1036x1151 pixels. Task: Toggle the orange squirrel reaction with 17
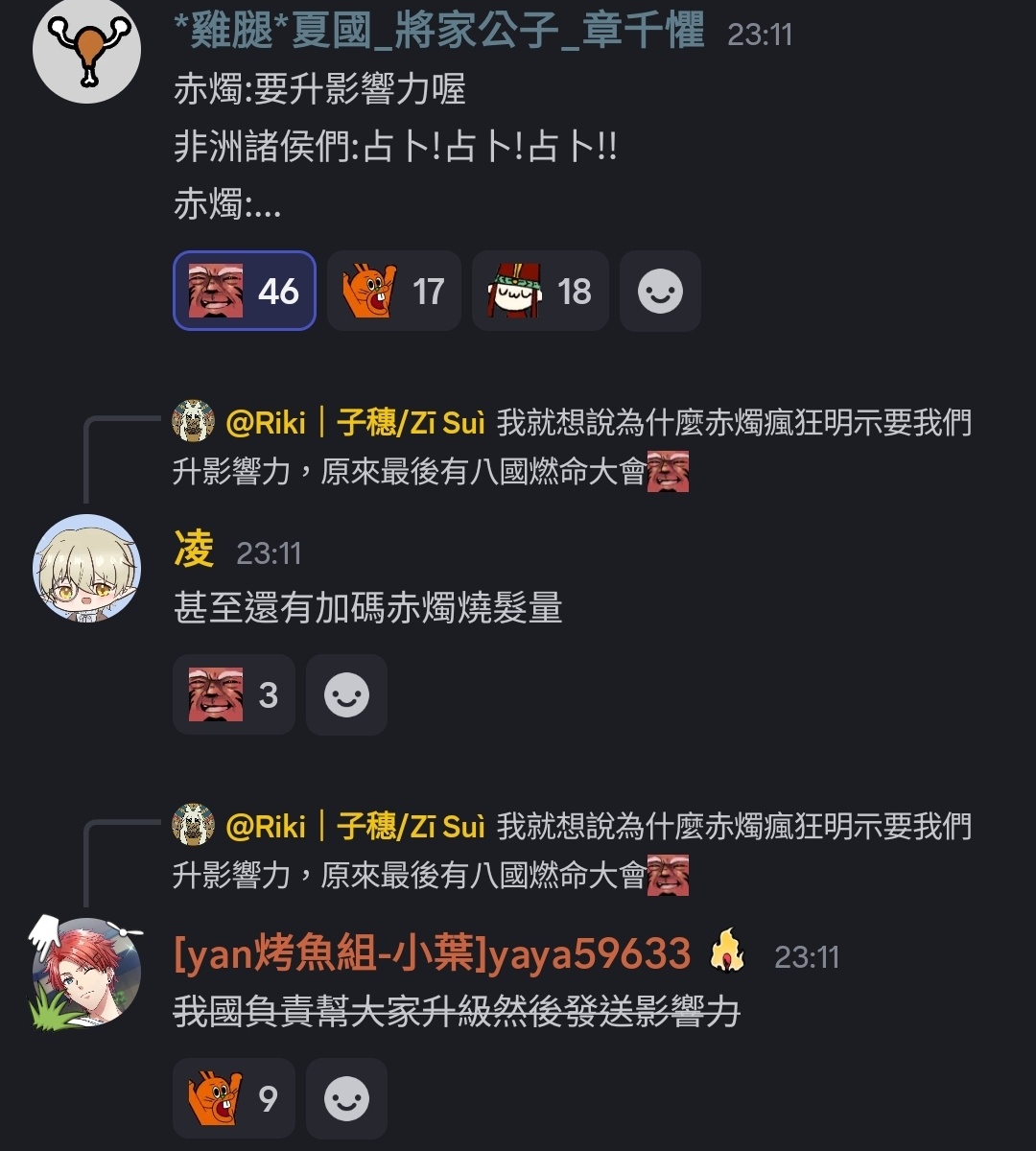394,291
